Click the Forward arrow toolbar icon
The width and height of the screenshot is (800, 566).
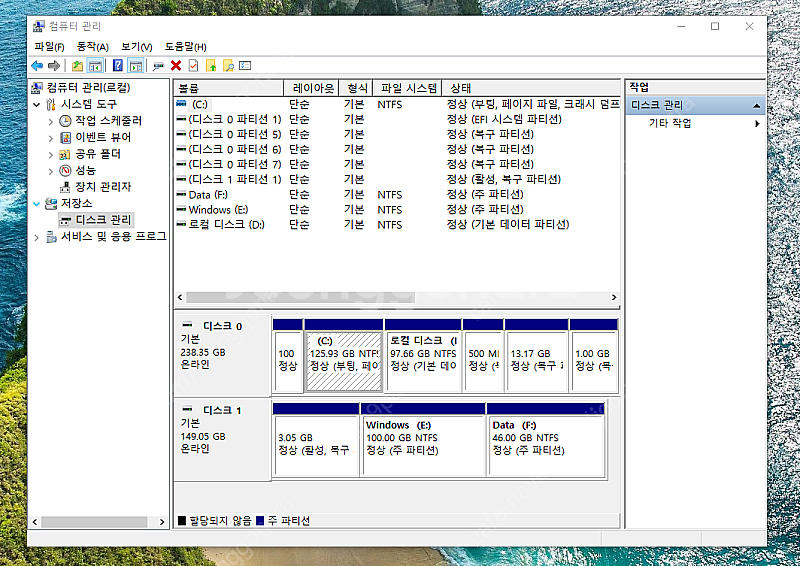tap(54, 65)
